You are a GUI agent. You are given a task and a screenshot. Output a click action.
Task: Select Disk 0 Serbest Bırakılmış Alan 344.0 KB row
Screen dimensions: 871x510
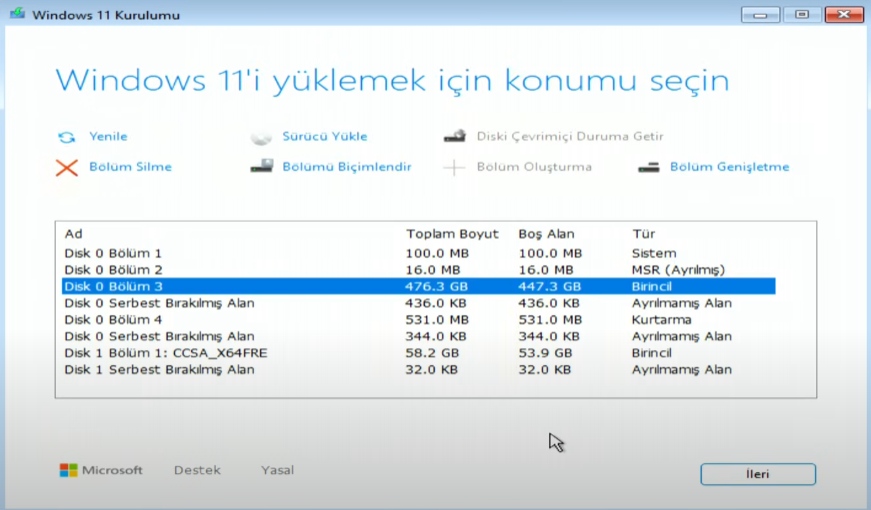point(419,337)
